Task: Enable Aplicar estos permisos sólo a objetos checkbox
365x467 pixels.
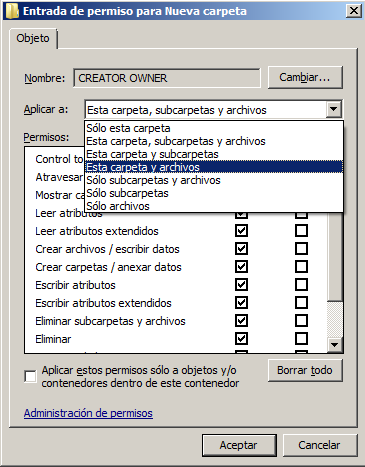Action: click(30, 377)
